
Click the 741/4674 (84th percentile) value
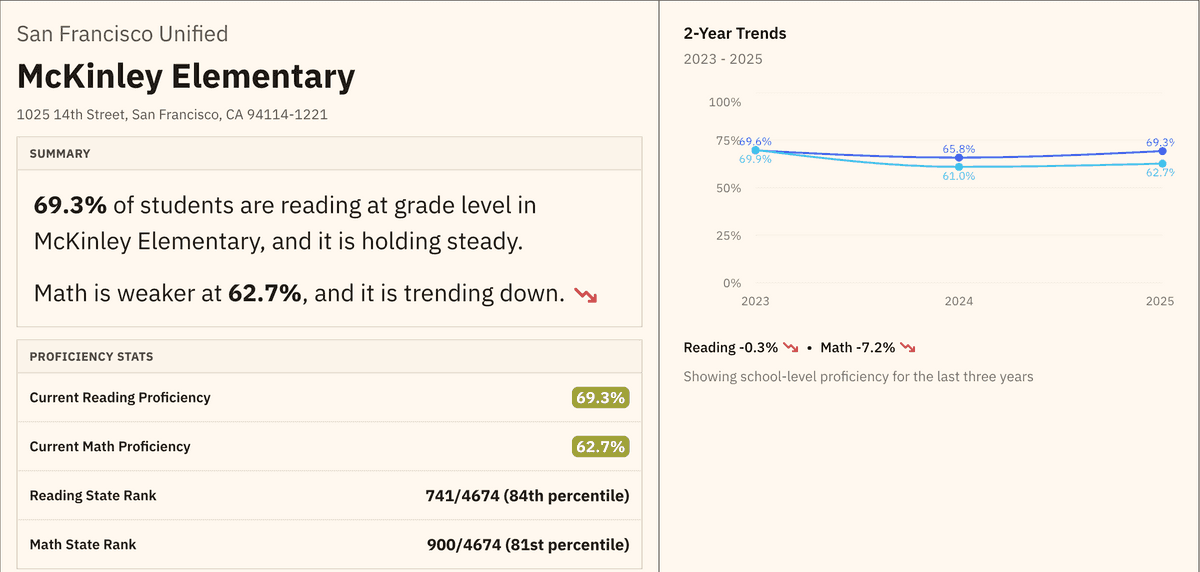(528, 495)
